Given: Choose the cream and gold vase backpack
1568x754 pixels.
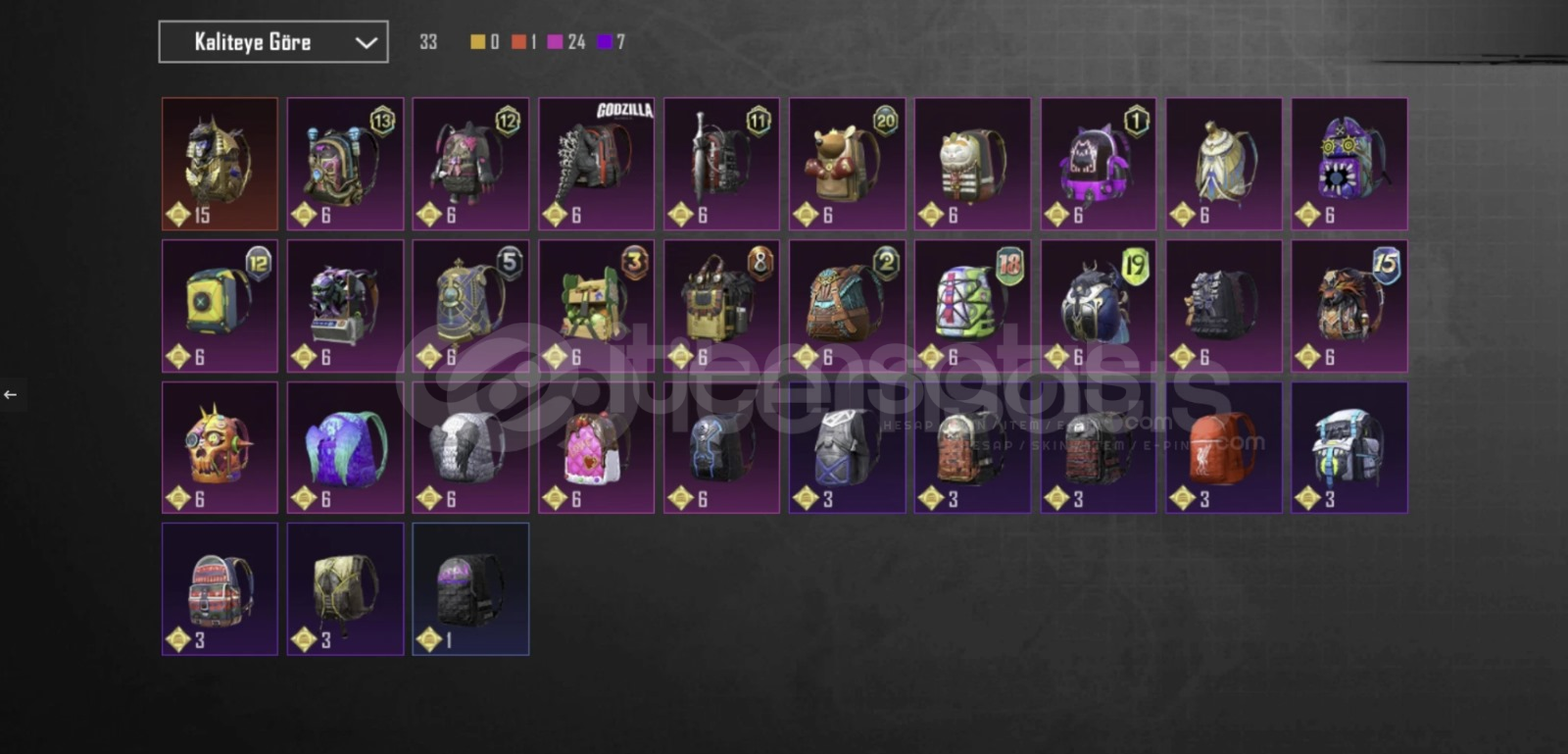Looking at the screenshot, I should pos(1223,164).
